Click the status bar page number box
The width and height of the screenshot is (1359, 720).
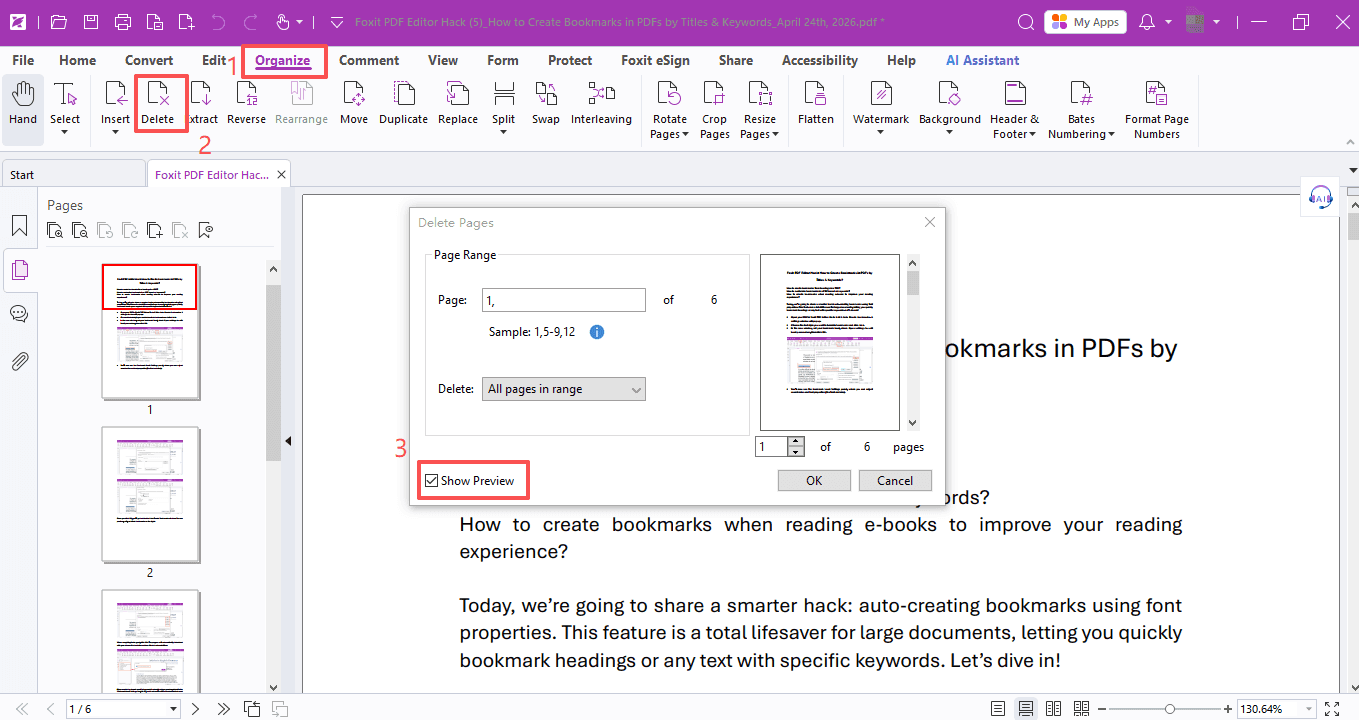[122, 709]
